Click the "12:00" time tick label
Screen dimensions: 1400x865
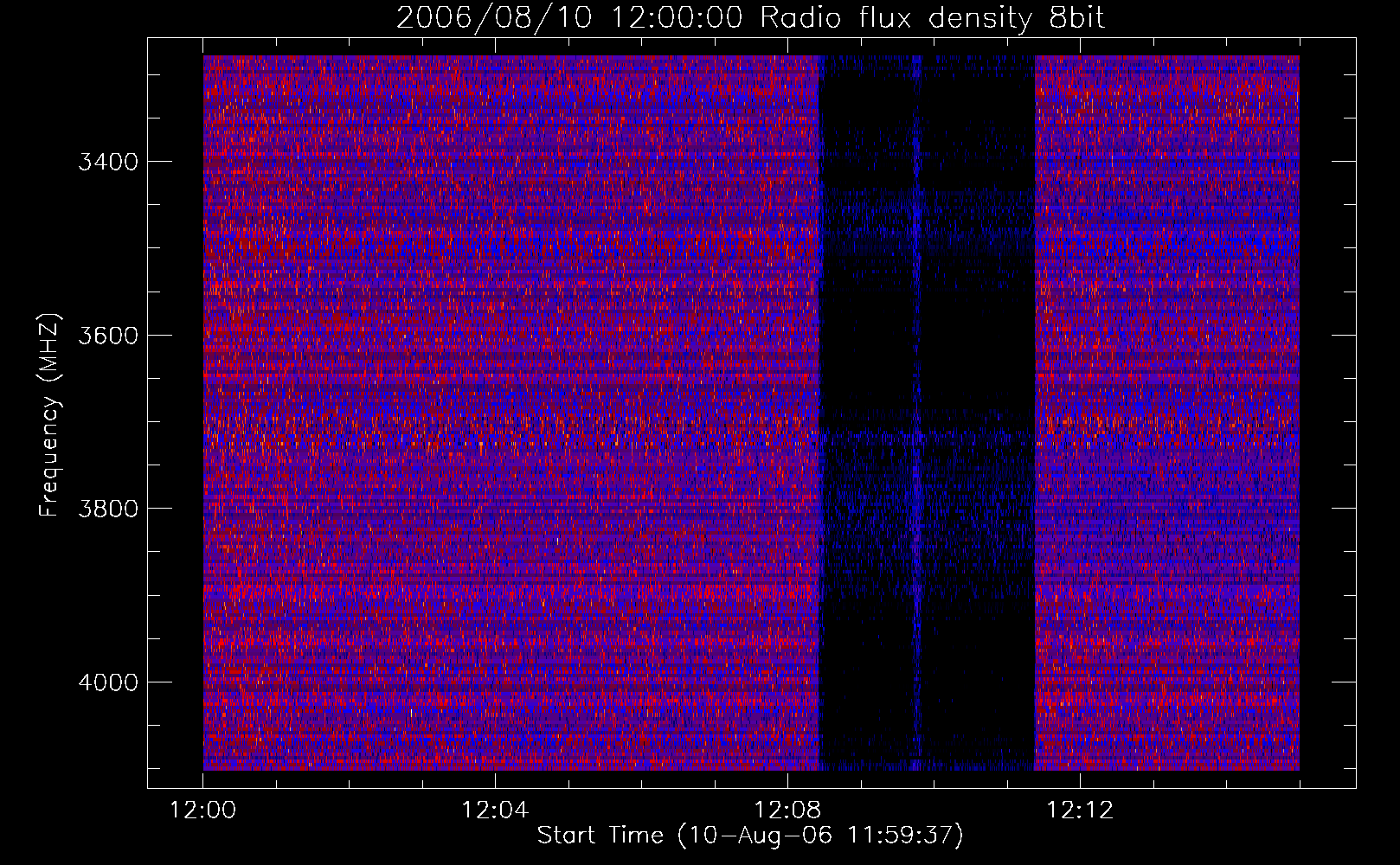coord(202,811)
